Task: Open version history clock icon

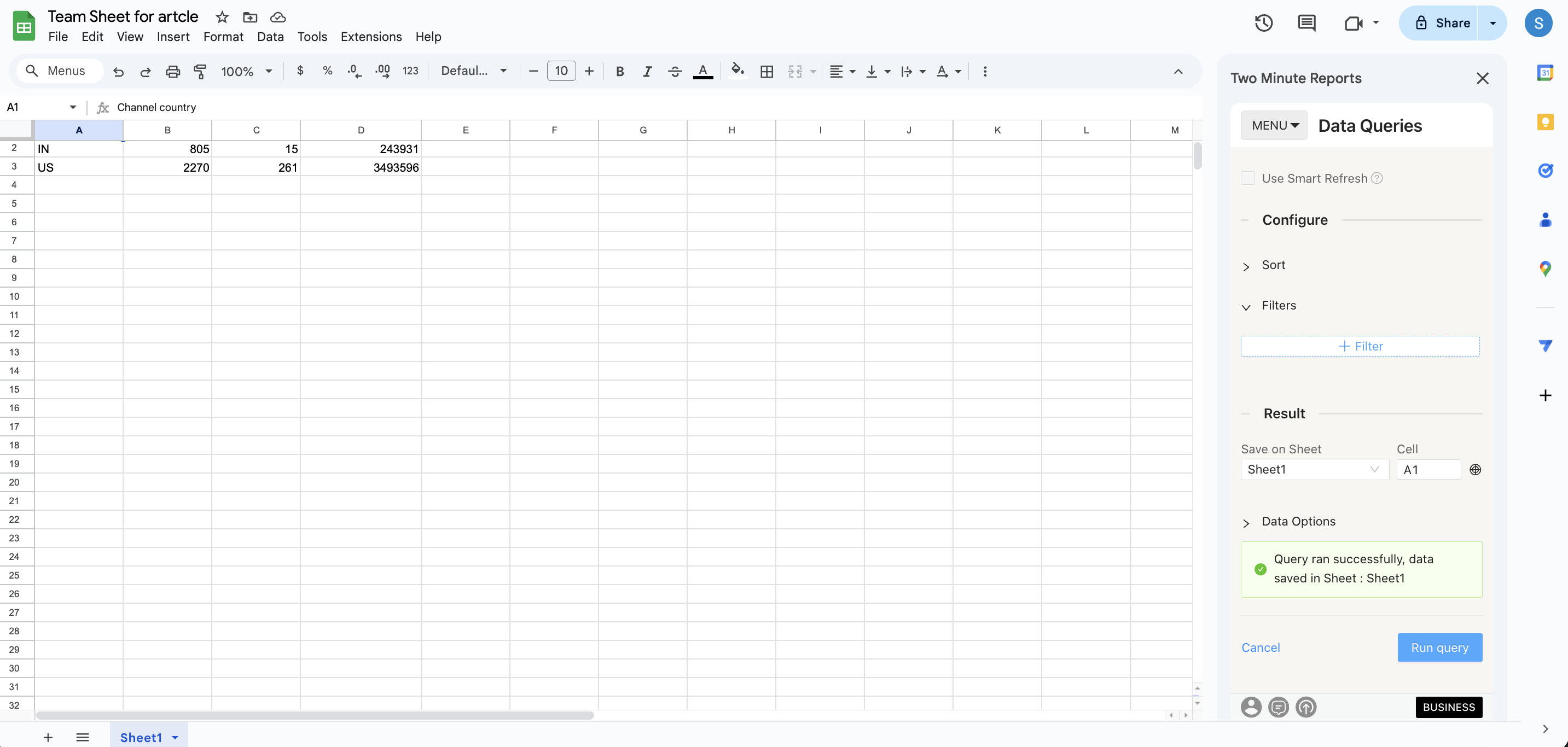Action: tap(1264, 23)
